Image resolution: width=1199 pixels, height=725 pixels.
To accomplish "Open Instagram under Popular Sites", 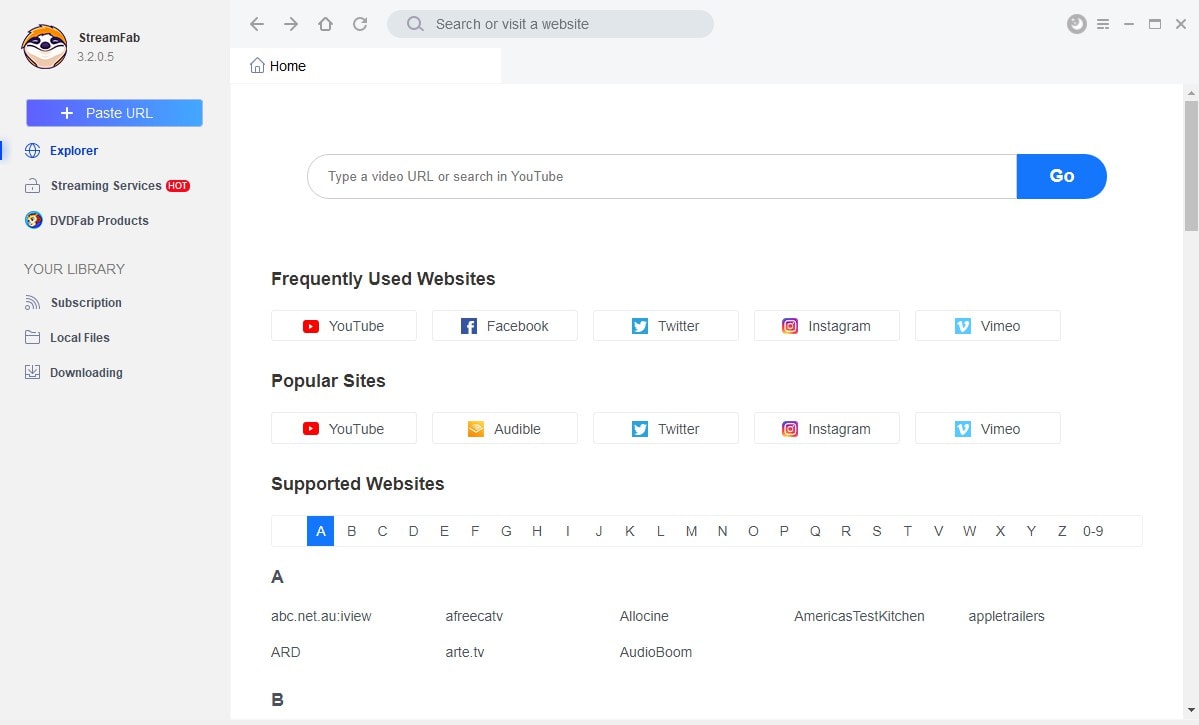I will (x=827, y=428).
